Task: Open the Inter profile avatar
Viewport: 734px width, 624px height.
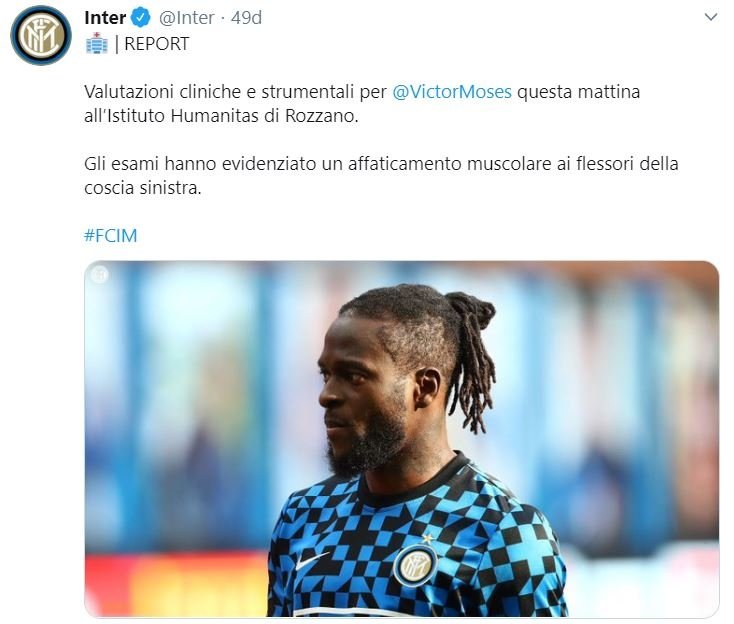Action: (x=41, y=35)
